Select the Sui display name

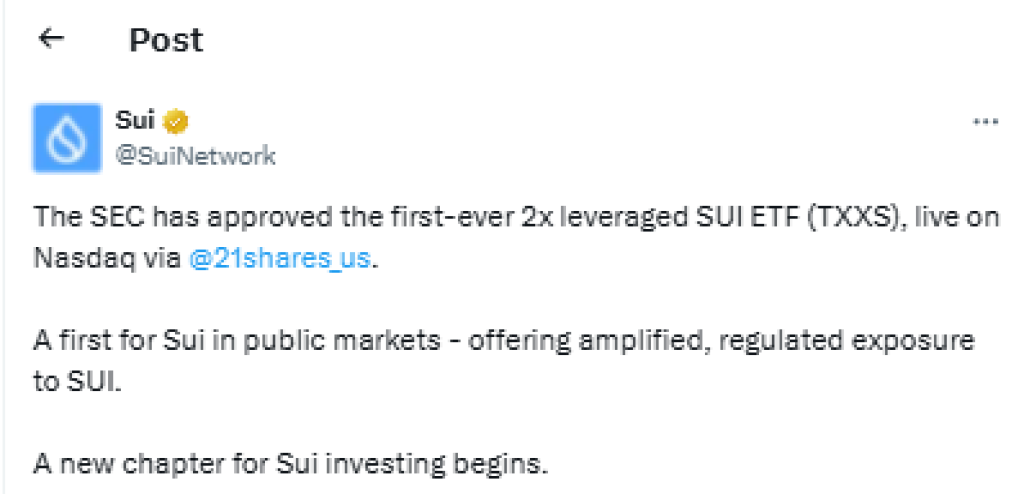135,122
